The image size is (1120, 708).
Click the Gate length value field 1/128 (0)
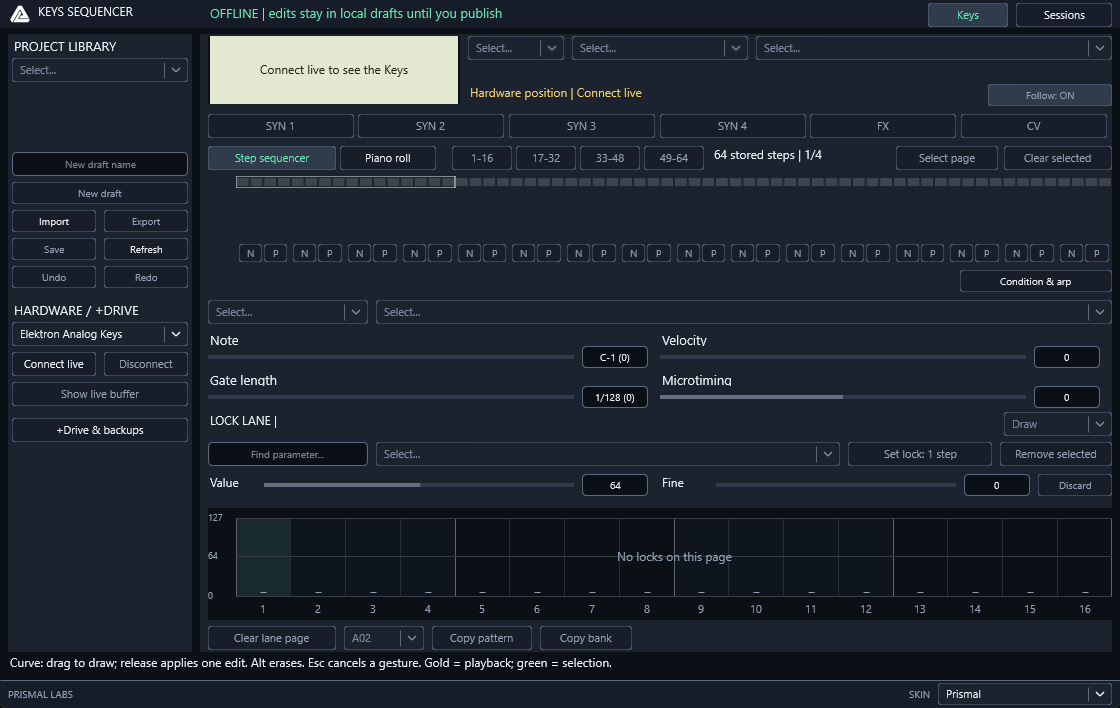click(614, 397)
